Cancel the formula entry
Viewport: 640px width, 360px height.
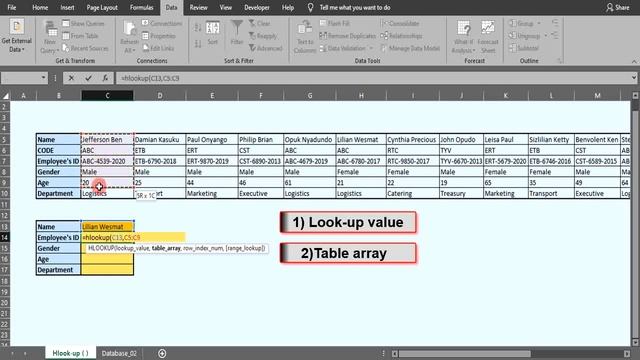(71, 78)
